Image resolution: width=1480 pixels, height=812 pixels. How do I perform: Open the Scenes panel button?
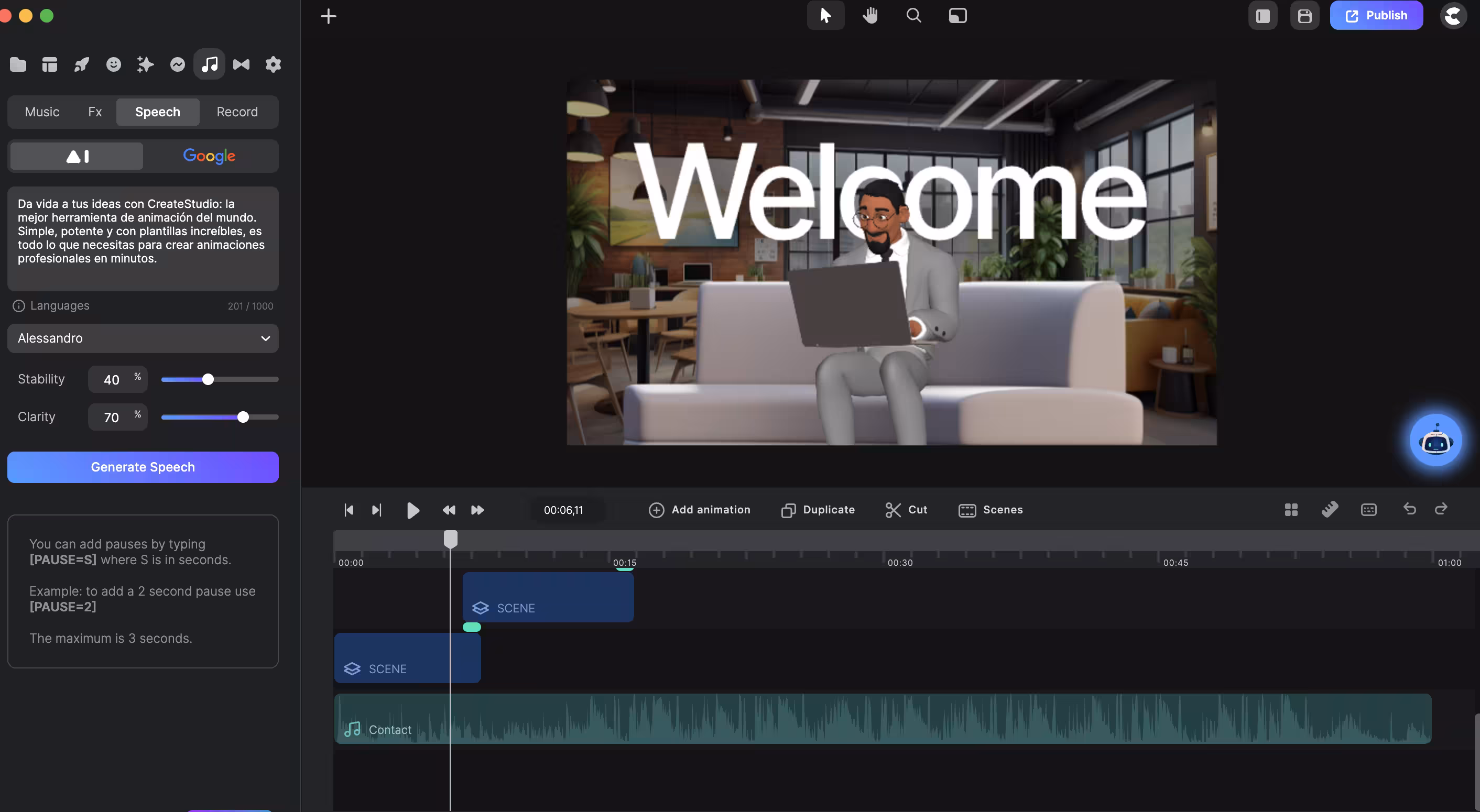pyautogui.click(x=991, y=510)
